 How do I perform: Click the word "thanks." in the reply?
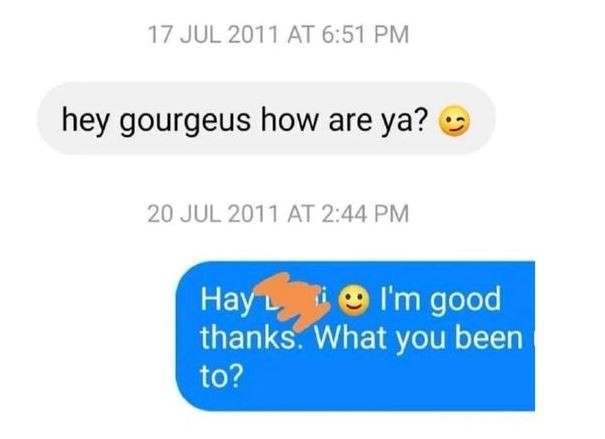pyautogui.click(x=248, y=337)
